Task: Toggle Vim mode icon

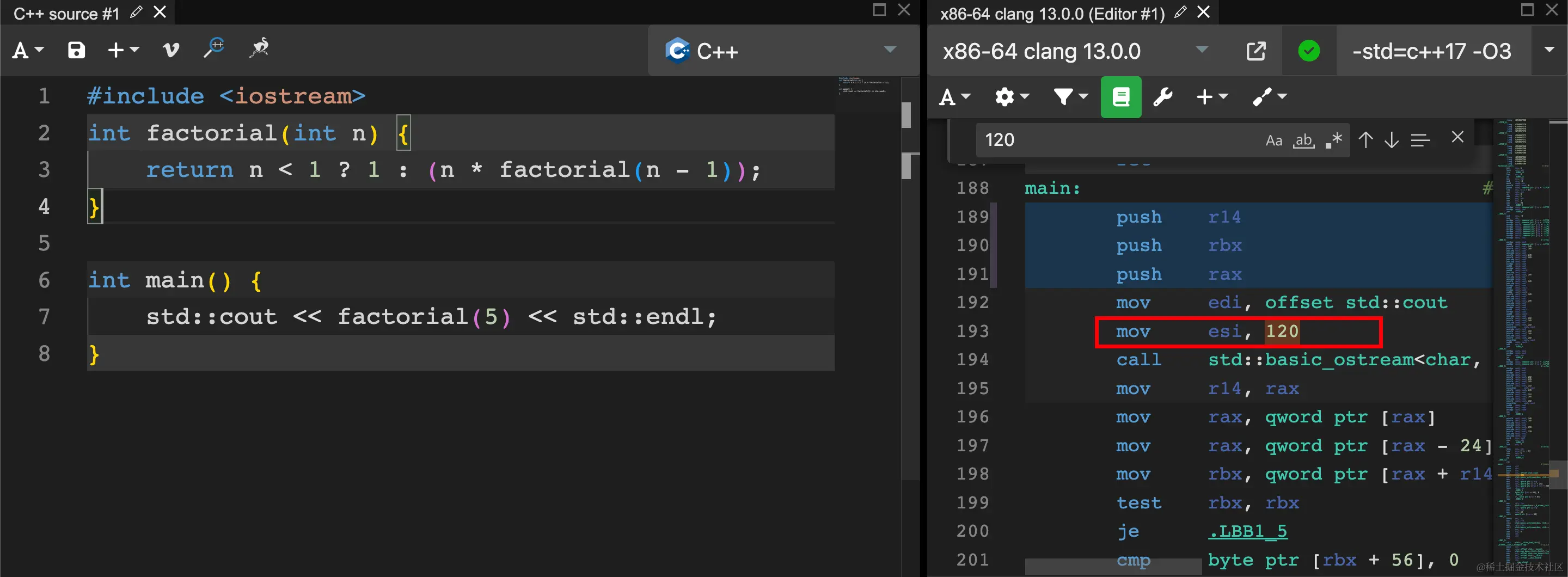Action: (x=171, y=51)
